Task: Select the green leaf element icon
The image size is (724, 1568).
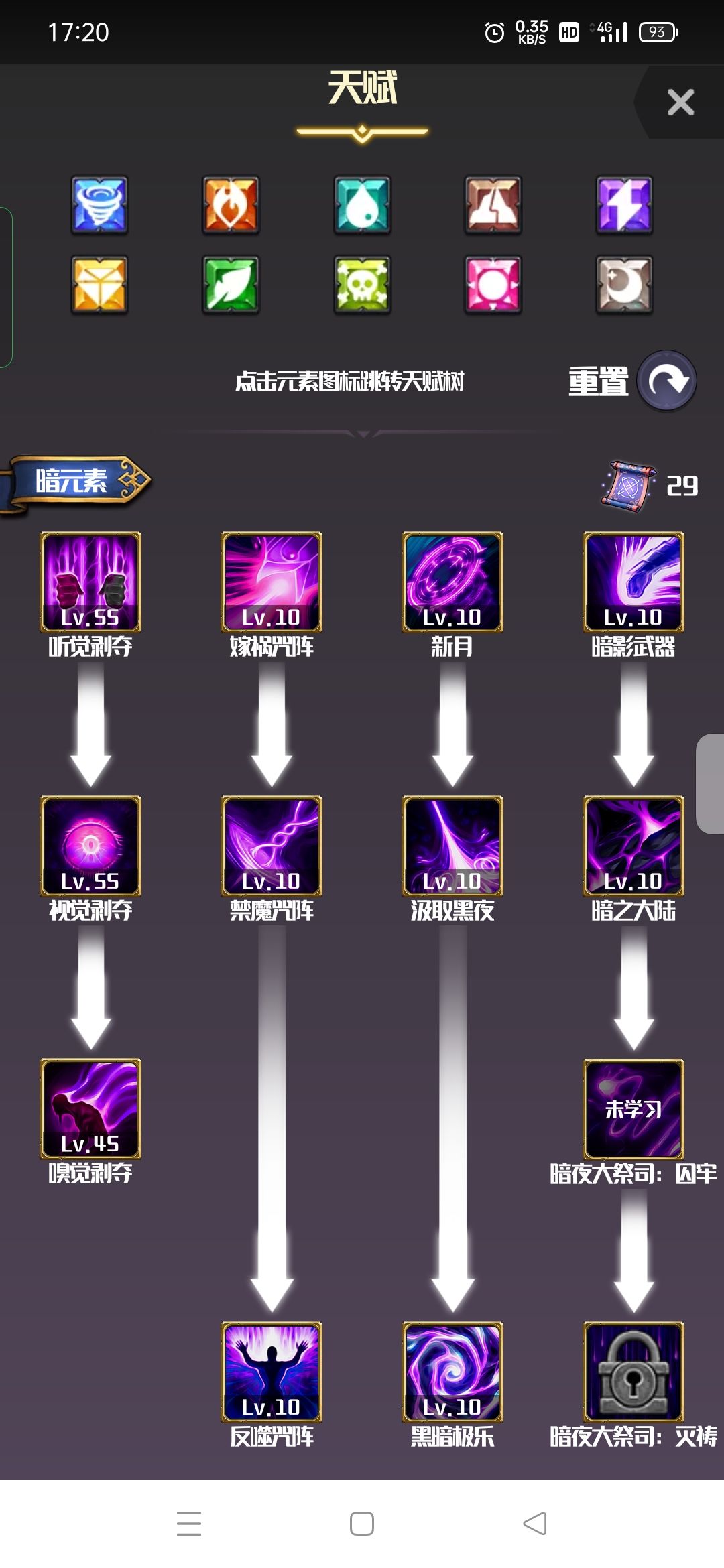Action: [231, 285]
